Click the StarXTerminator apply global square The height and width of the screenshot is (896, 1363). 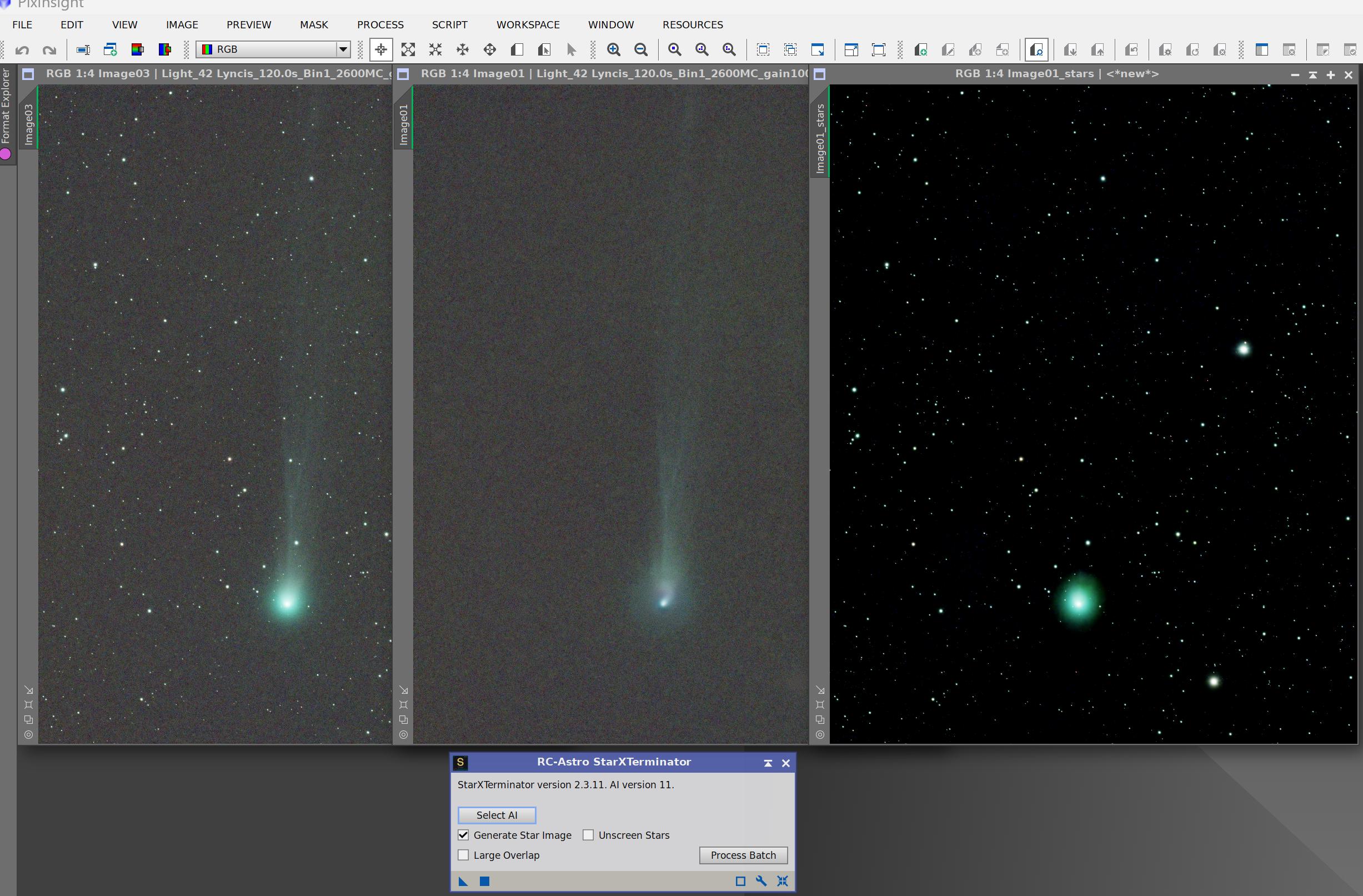(x=484, y=881)
